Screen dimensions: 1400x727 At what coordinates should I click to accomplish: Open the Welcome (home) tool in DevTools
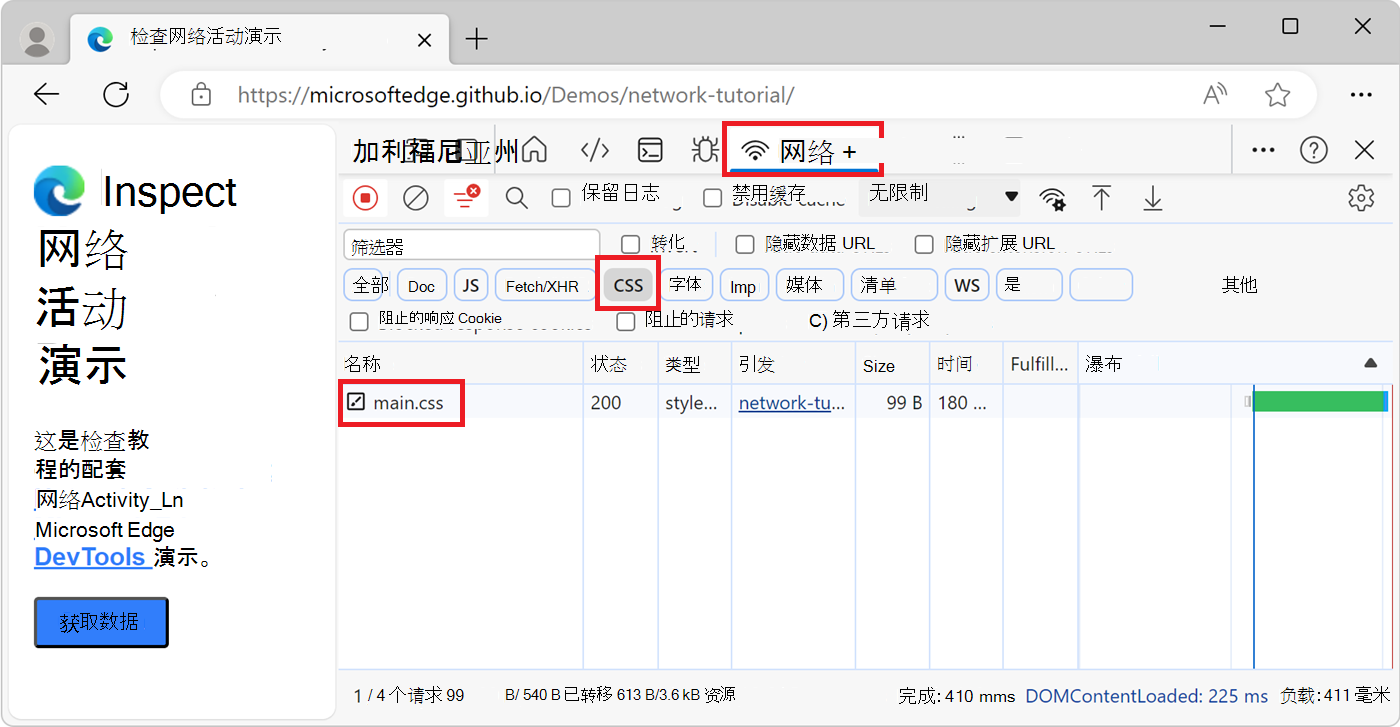click(x=535, y=150)
